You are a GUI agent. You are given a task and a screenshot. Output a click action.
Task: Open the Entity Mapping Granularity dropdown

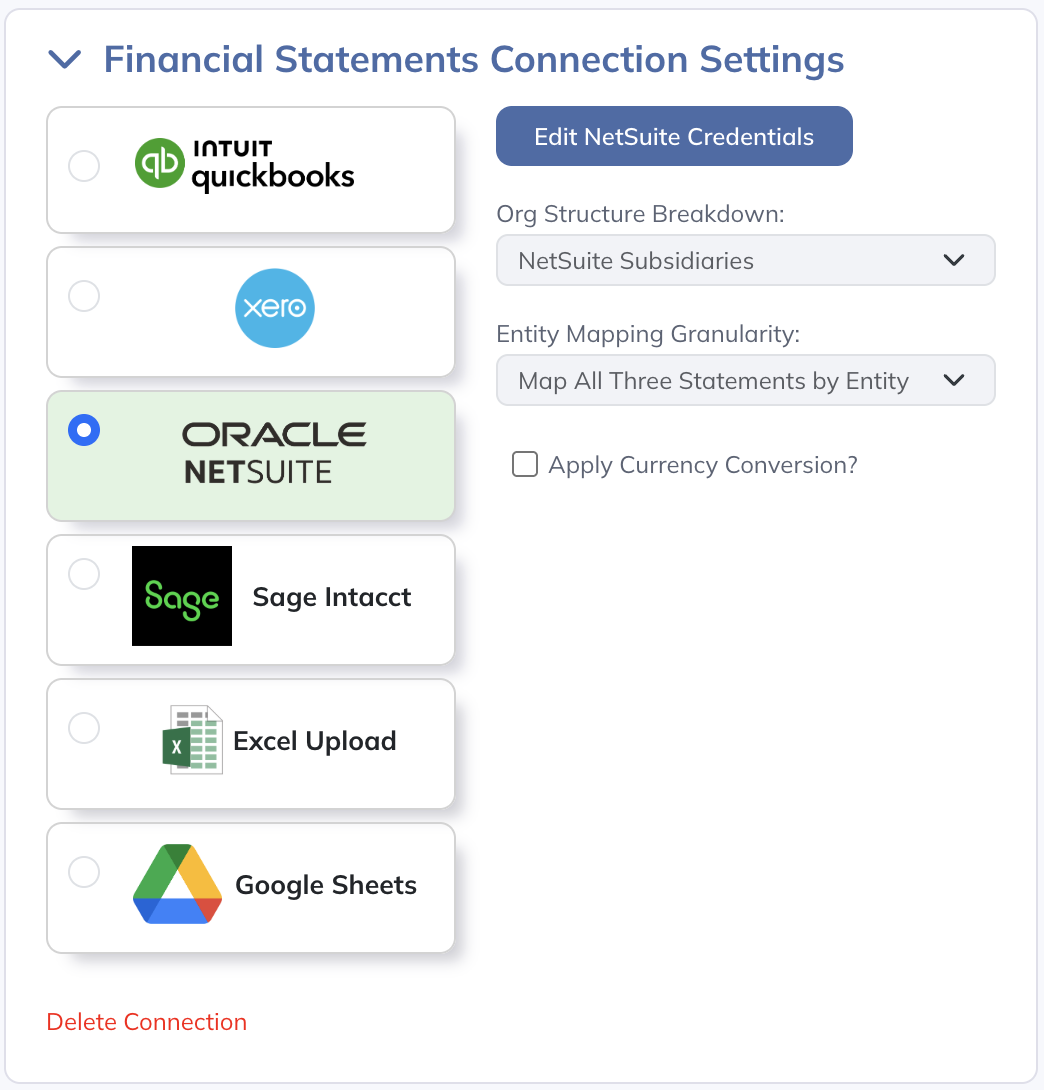745,381
